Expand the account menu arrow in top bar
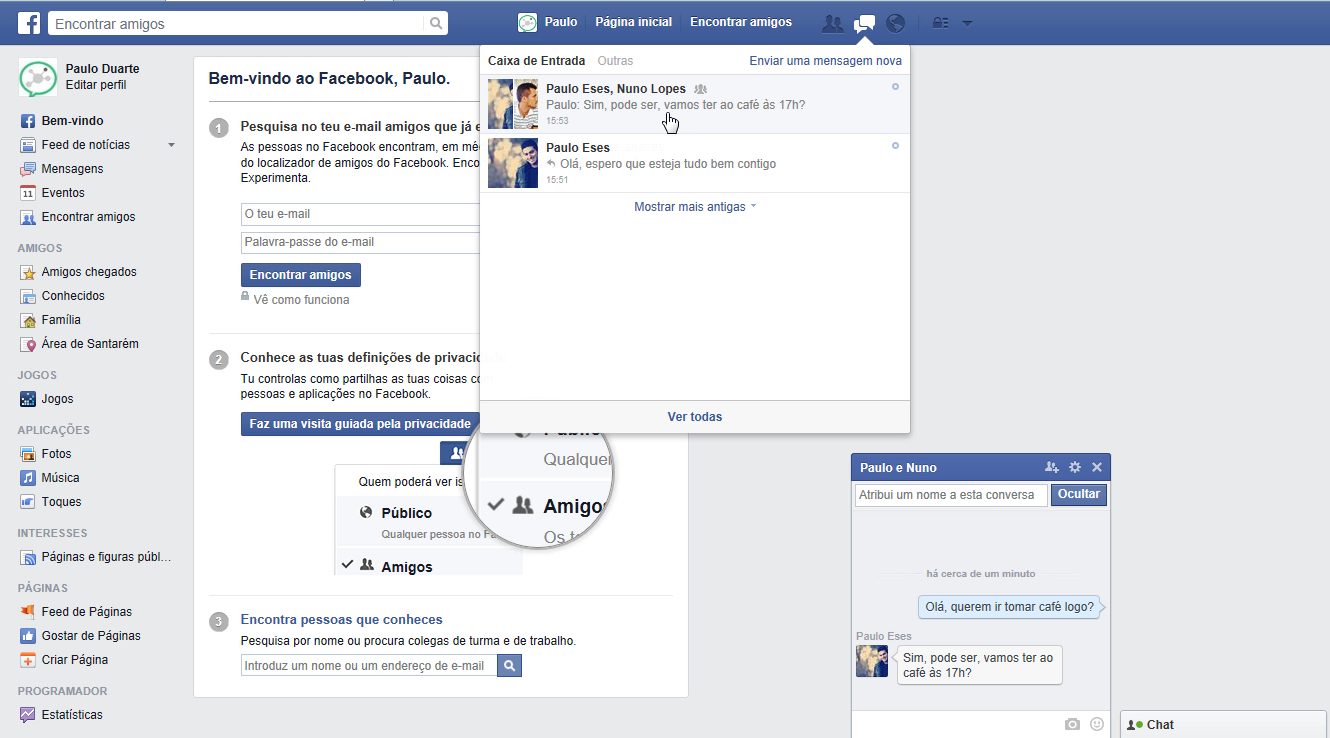The height and width of the screenshot is (738, 1330). point(967,23)
